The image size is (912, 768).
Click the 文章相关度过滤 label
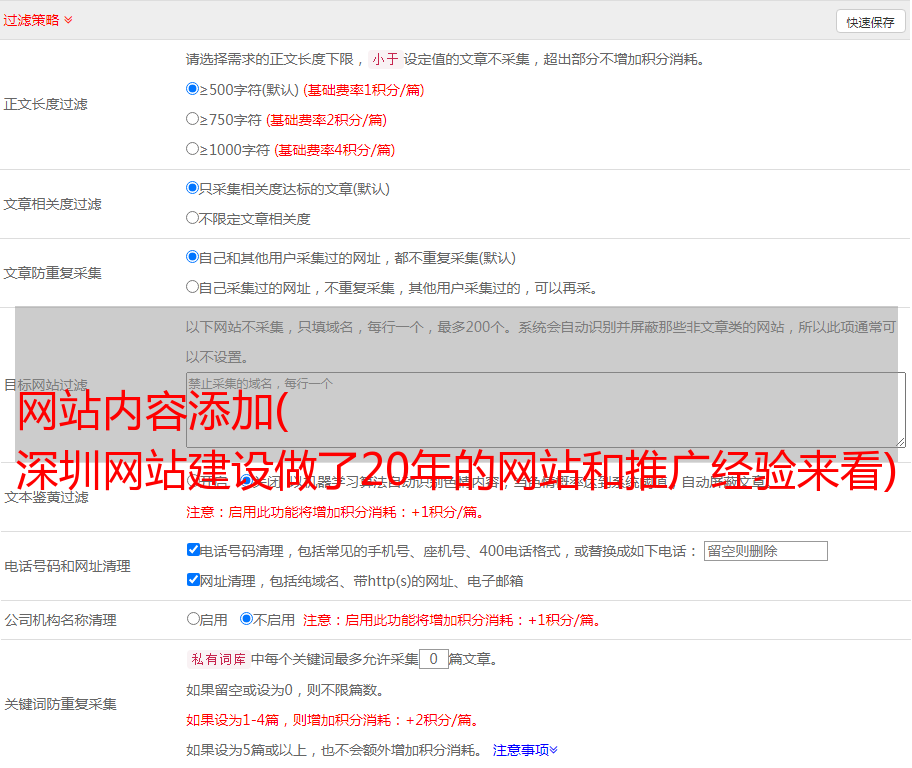point(52,204)
